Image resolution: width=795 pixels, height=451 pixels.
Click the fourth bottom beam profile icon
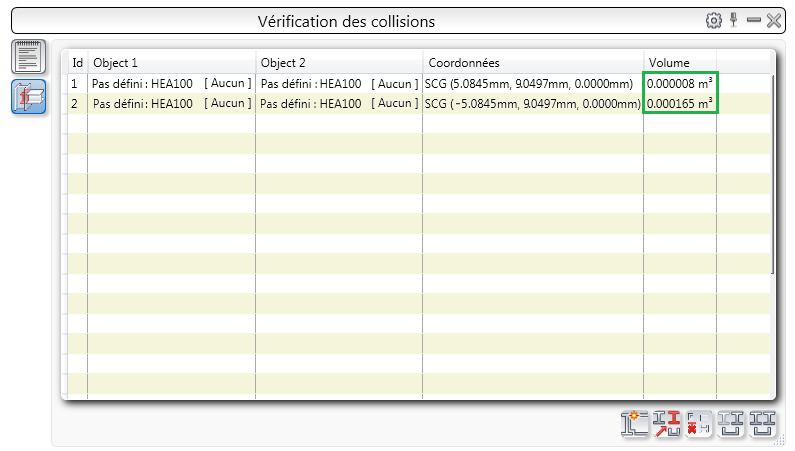[x=731, y=424]
